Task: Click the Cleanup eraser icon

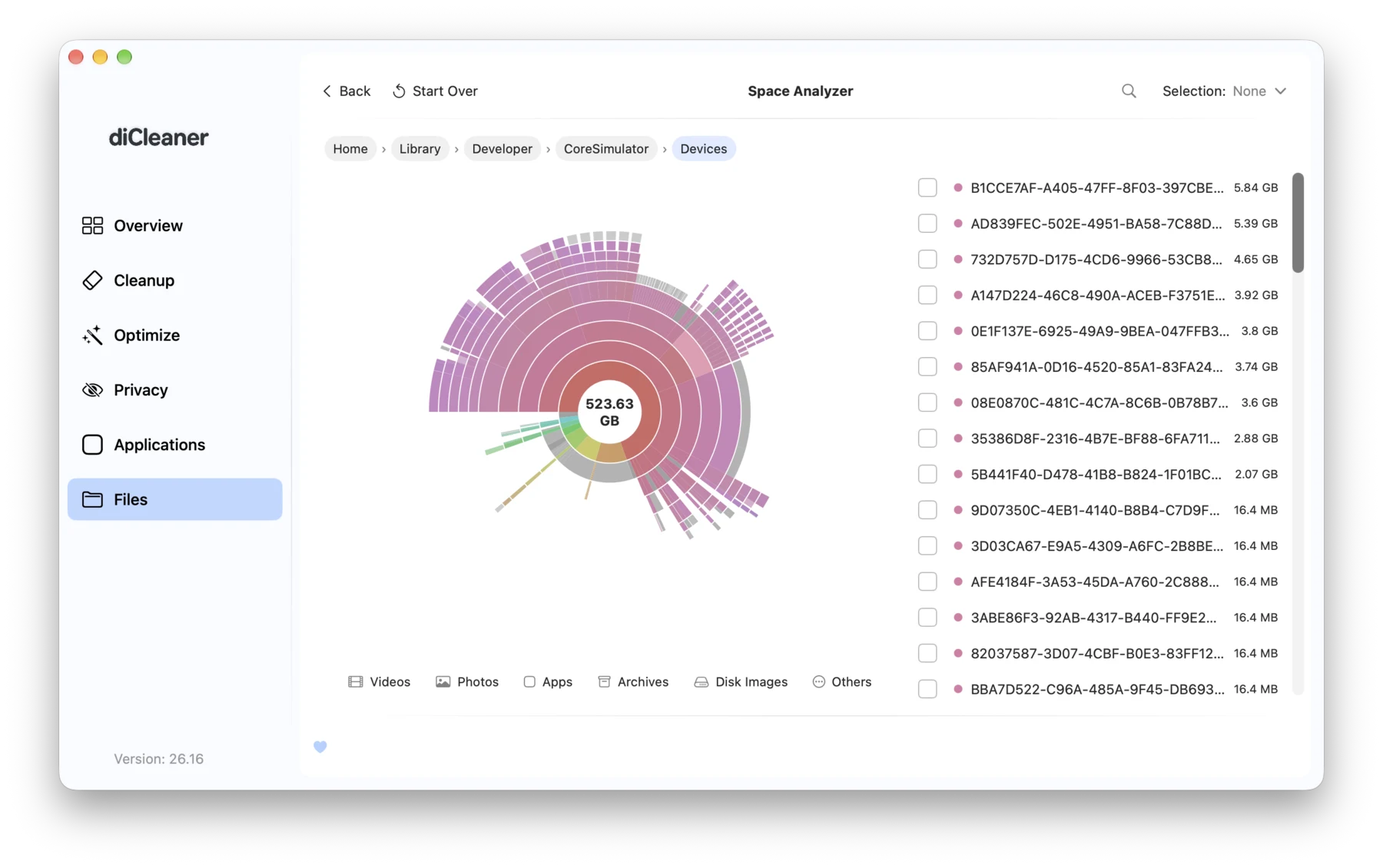Action: (92, 280)
